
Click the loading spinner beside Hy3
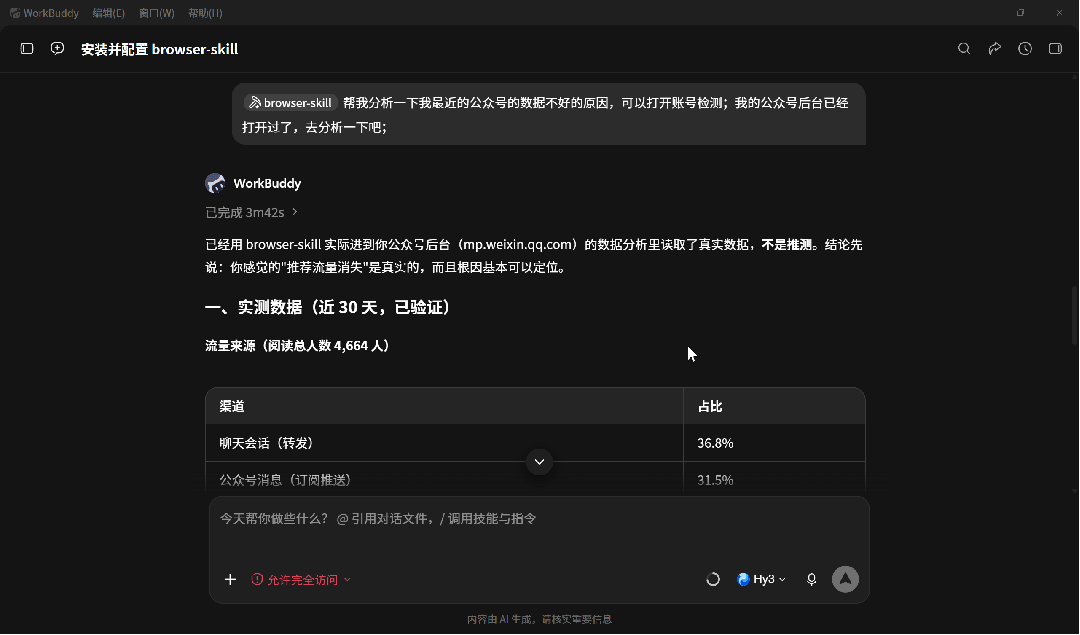coord(713,579)
